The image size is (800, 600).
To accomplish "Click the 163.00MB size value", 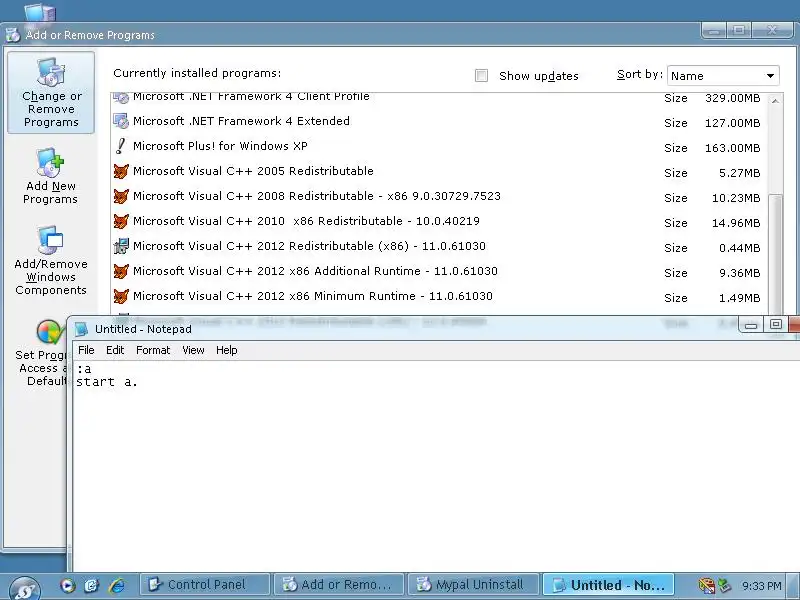I will (x=733, y=148).
